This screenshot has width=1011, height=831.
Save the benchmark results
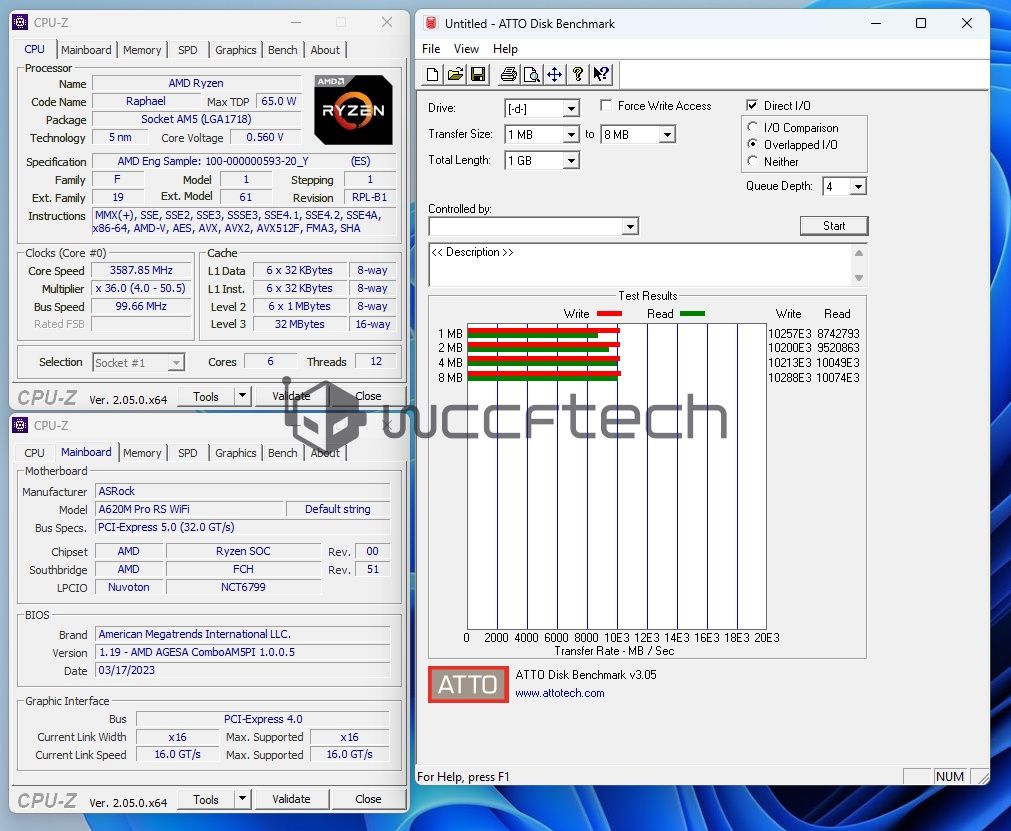coord(479,73)
